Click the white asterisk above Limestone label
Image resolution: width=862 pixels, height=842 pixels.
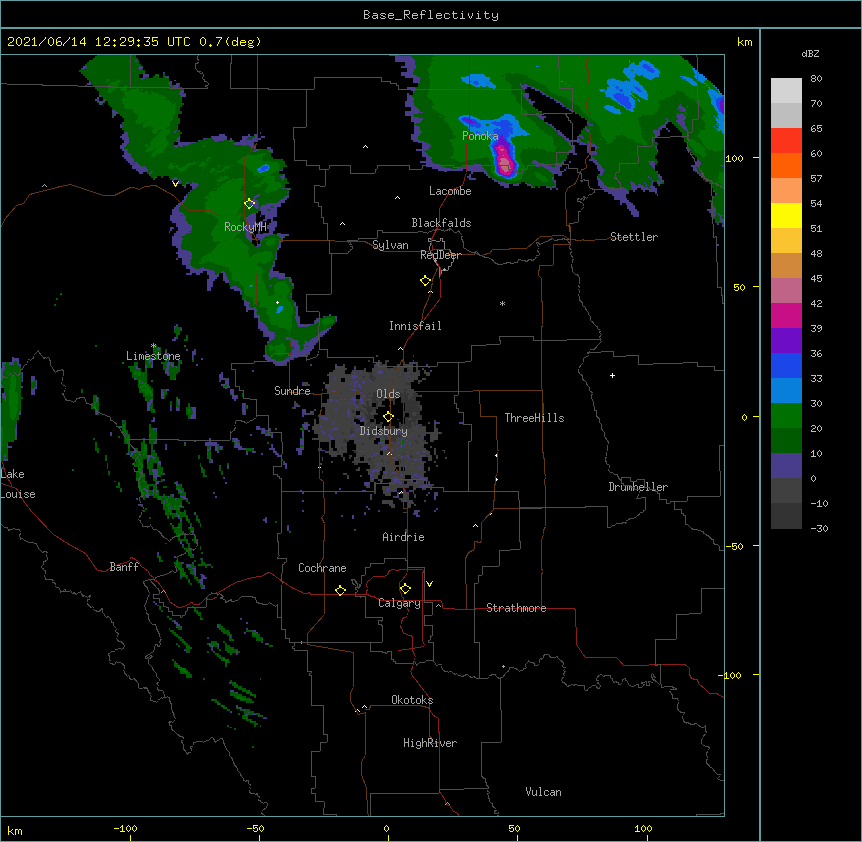[x=154, y=346]
